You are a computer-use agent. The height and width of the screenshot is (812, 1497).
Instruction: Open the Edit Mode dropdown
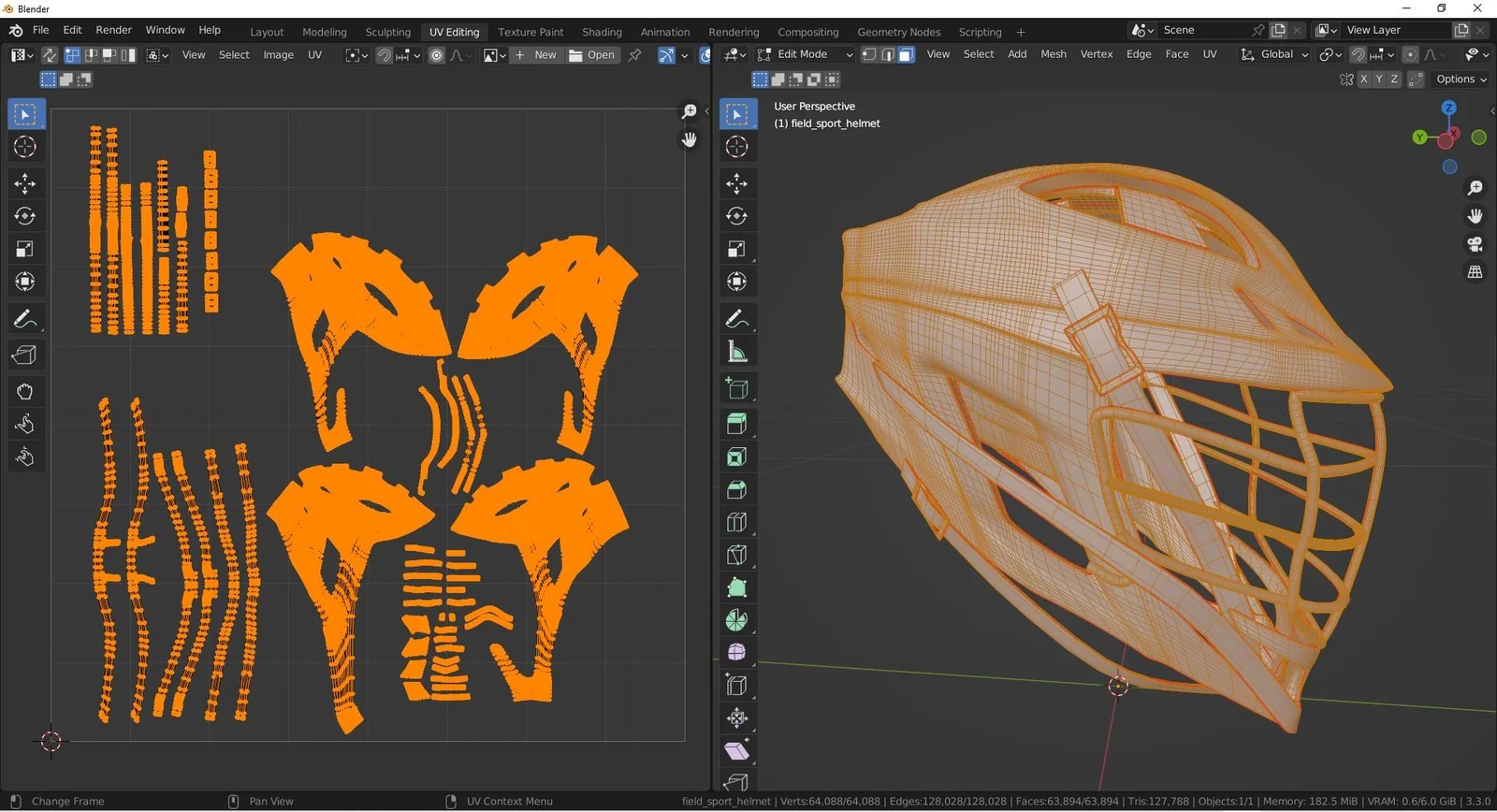pyautogui.click(x=806, y=54)
